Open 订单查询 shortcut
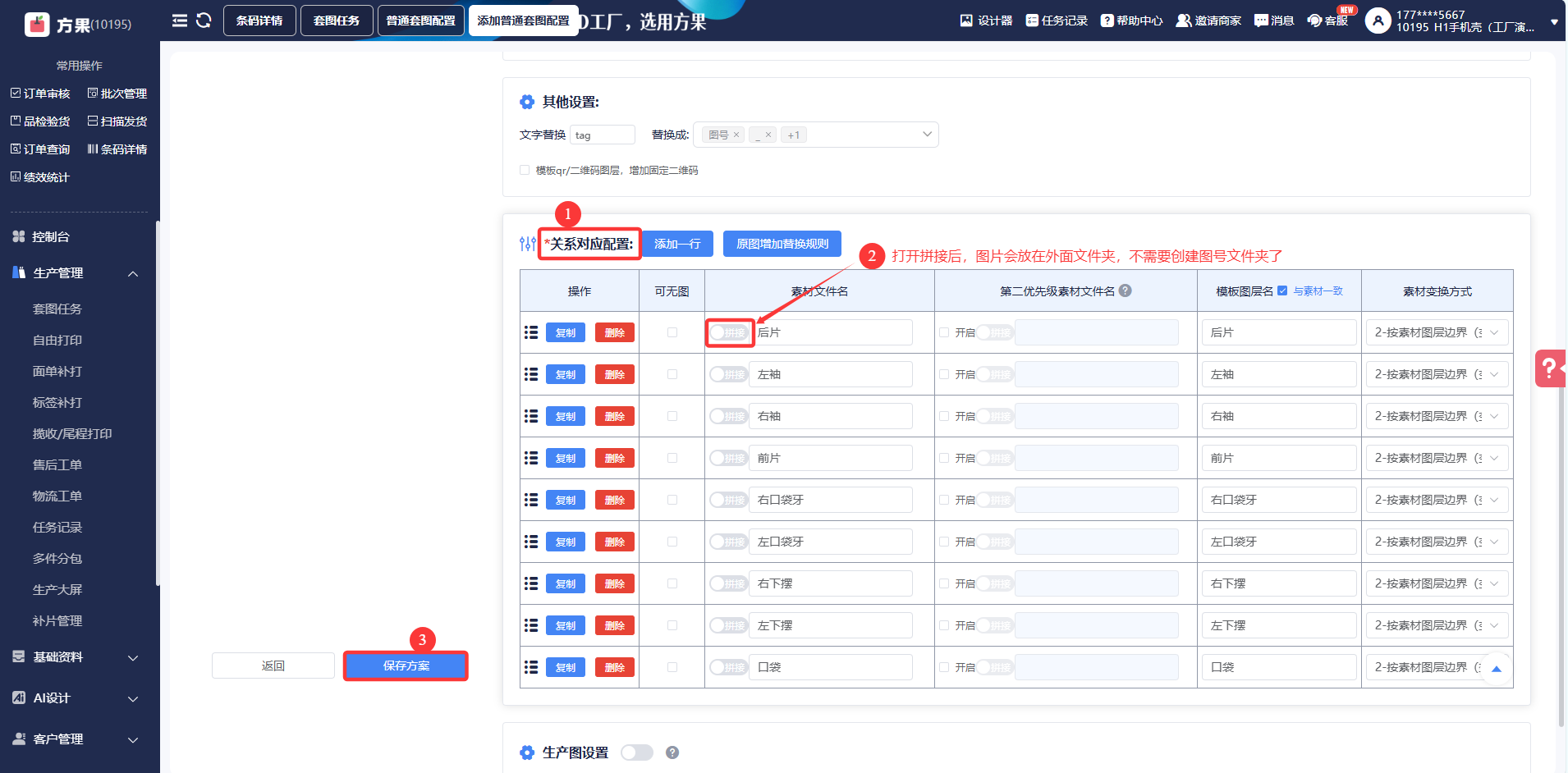 point(40,149)
